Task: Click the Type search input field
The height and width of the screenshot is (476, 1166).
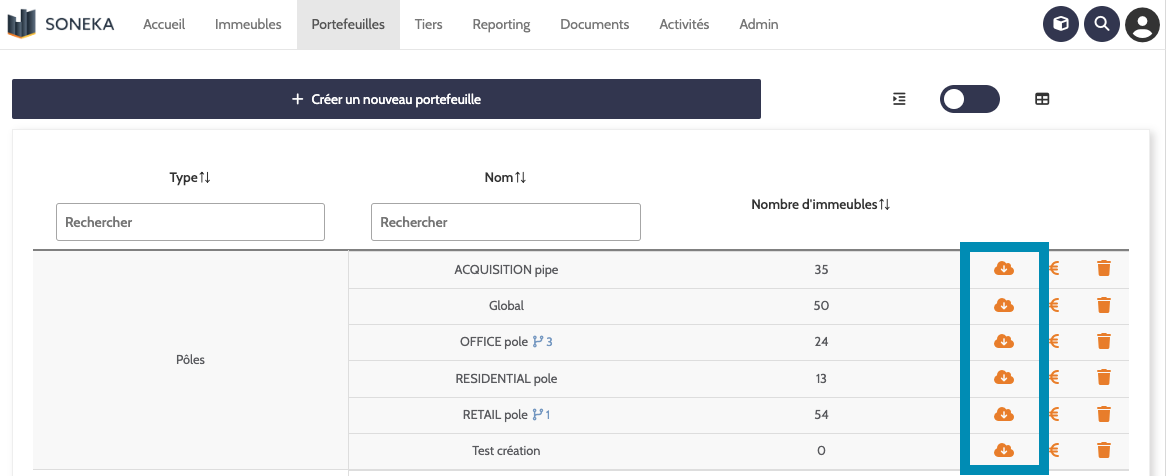Action: [x=190, y=222]
